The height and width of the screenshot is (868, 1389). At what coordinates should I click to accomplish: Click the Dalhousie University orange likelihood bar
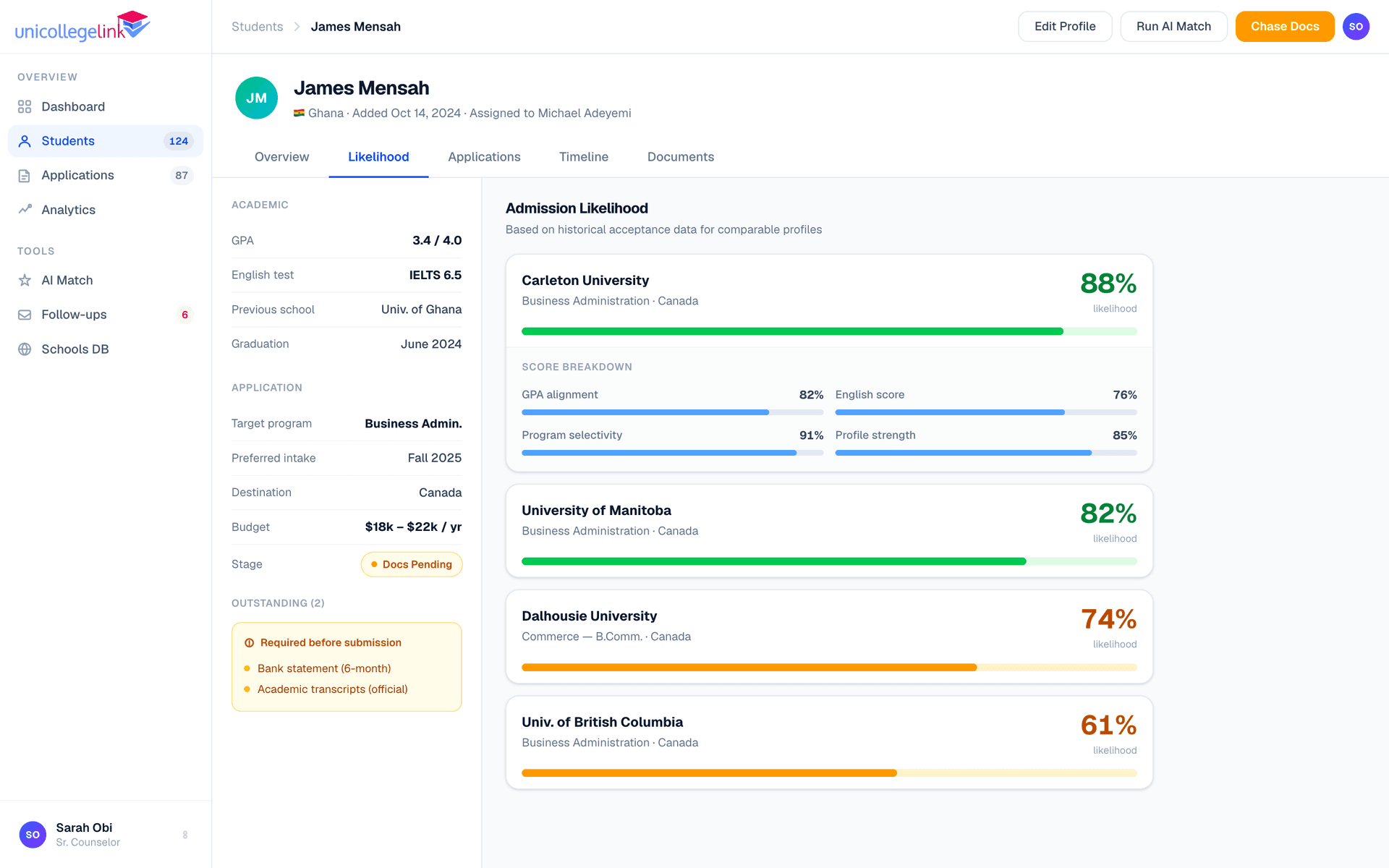(829, 668)
